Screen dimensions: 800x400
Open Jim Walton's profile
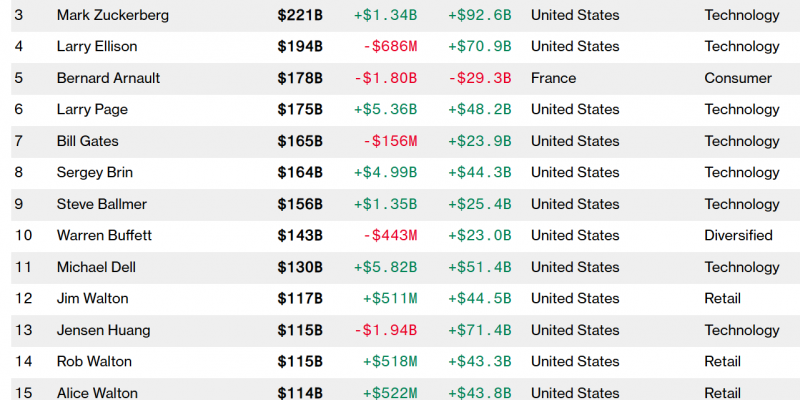click(92, 298)
